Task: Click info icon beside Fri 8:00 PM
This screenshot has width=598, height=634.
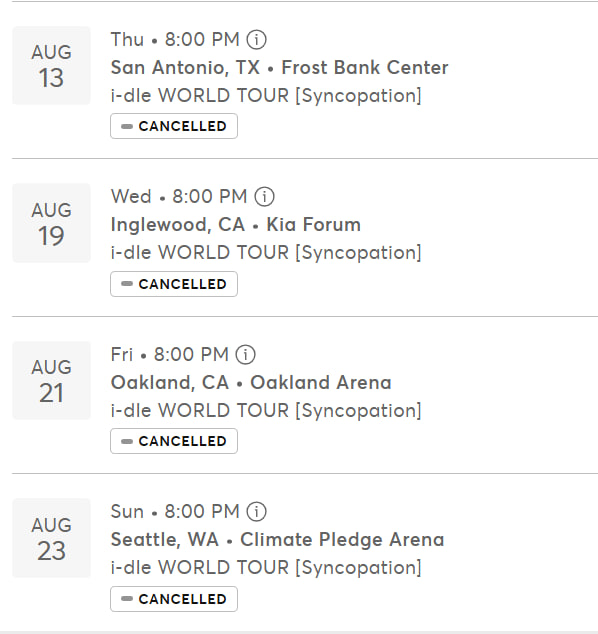Action: [x=245, y=355]
